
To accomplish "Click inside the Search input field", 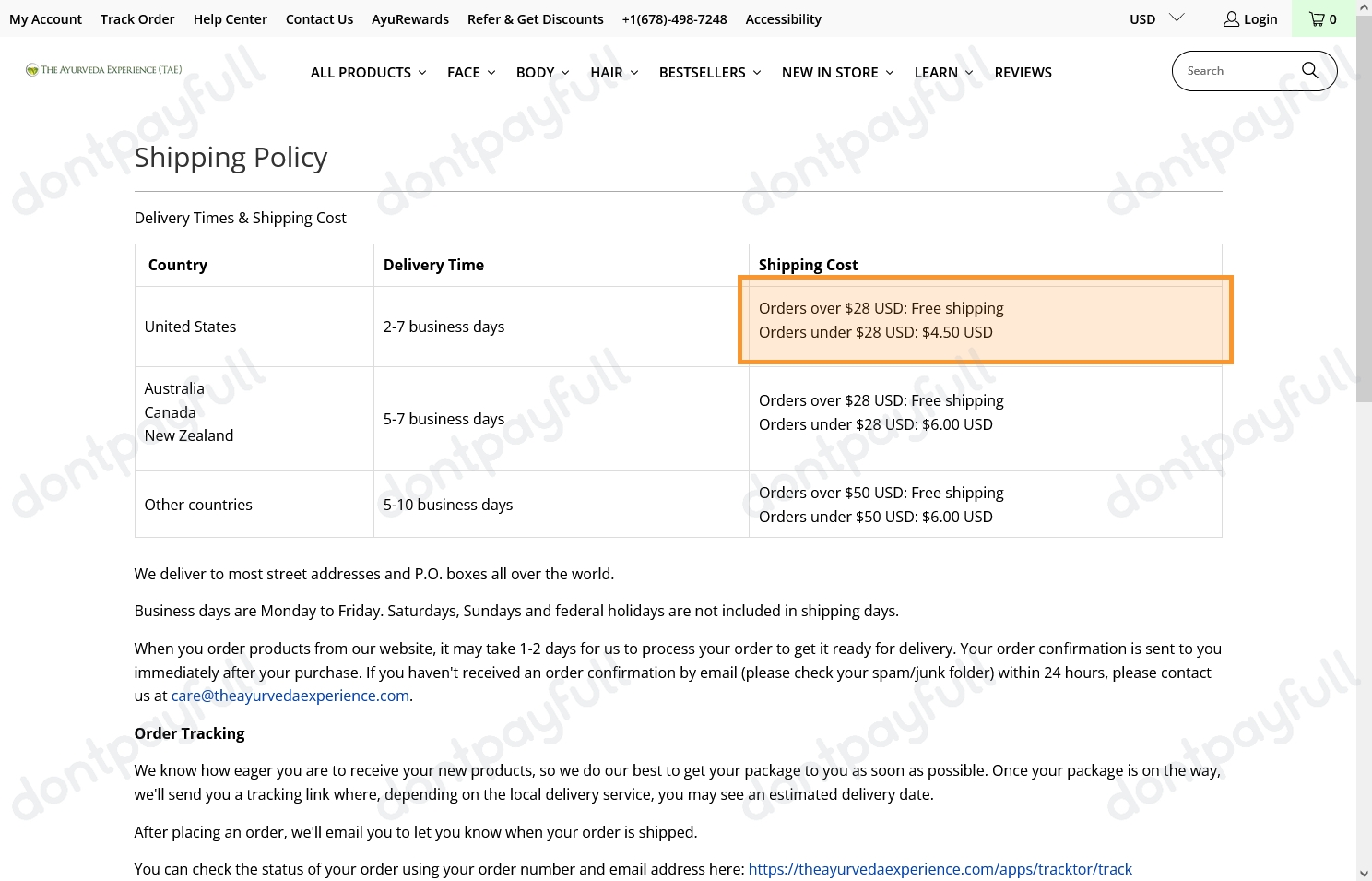I will click(x=1236, y=71).
